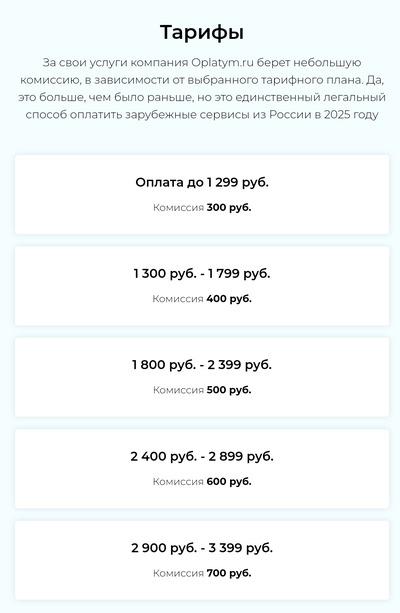Screen dimensions: 400x613
Task: Select the 2 900 руб. - 3 399 руб. tariff
Action: click(x=202, y=561)
